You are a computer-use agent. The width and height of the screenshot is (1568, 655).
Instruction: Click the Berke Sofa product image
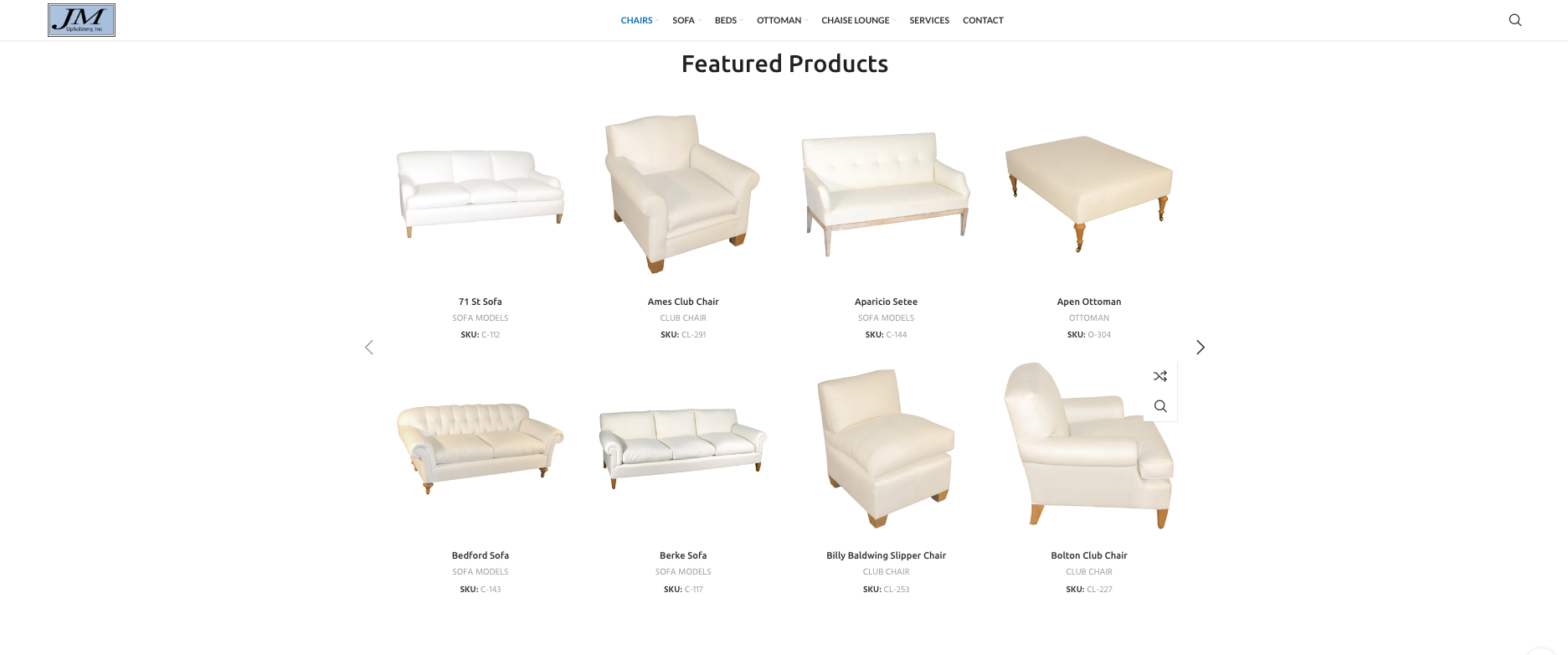tap(683, 447)
